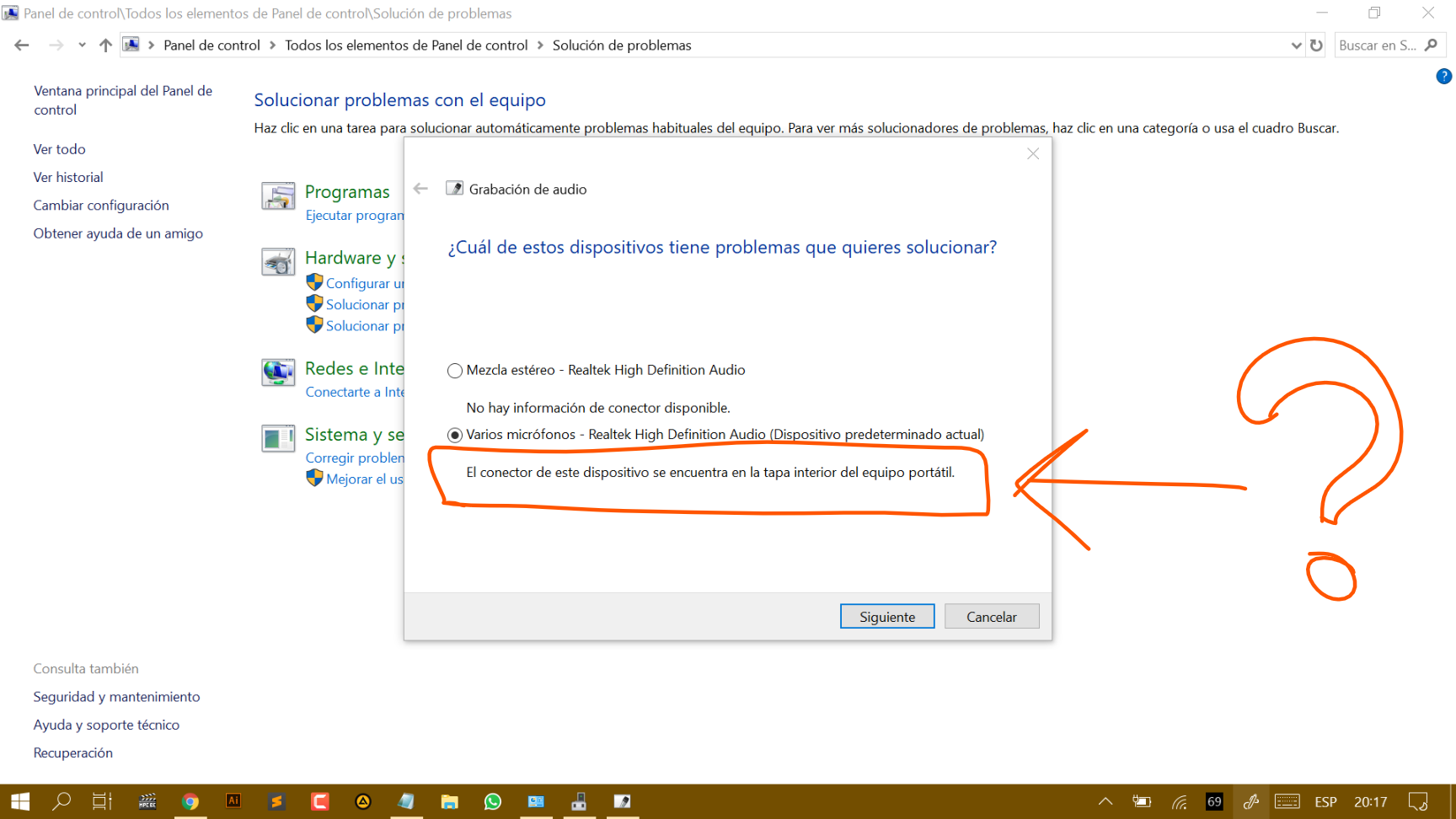Viewport: 1456px width, 819px height.
Task: Click the blue help question mark icon
Action: tap(1443, 77)
